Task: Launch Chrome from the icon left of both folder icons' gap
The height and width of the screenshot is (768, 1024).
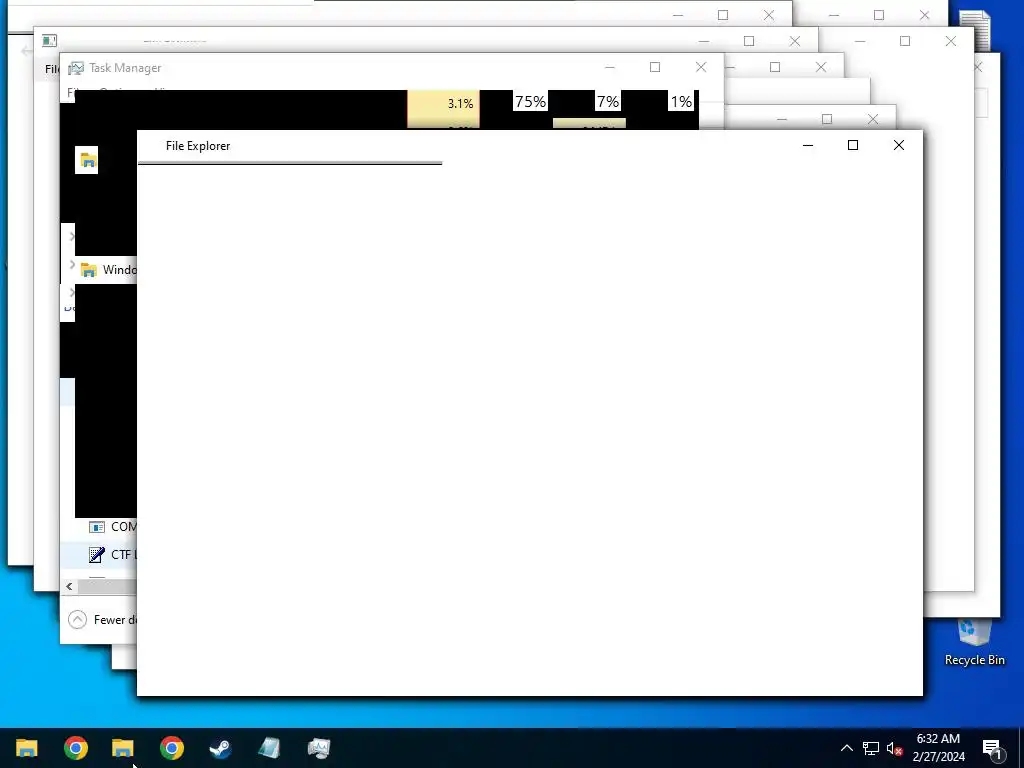Action: tap(76, 748)
